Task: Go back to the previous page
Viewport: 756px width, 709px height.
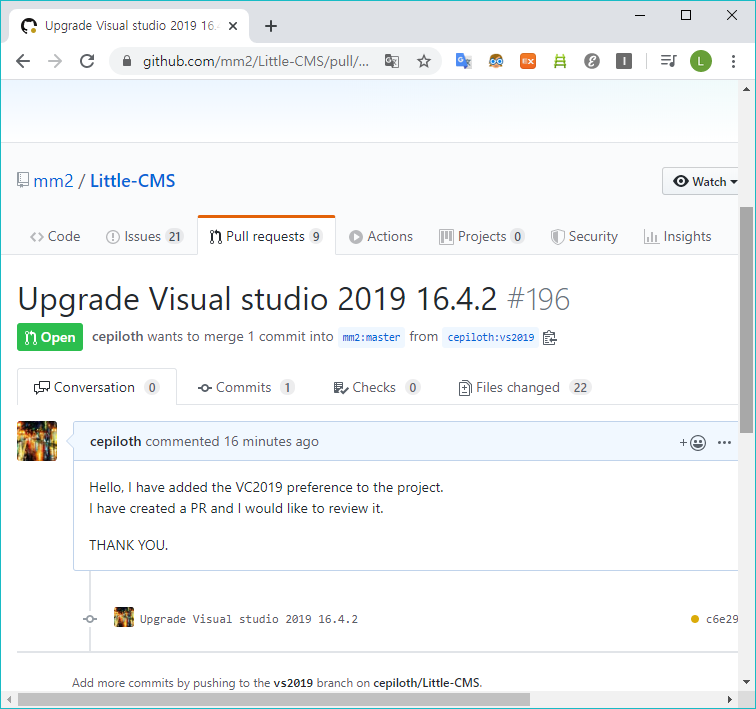Action: [x=23, y=61]
